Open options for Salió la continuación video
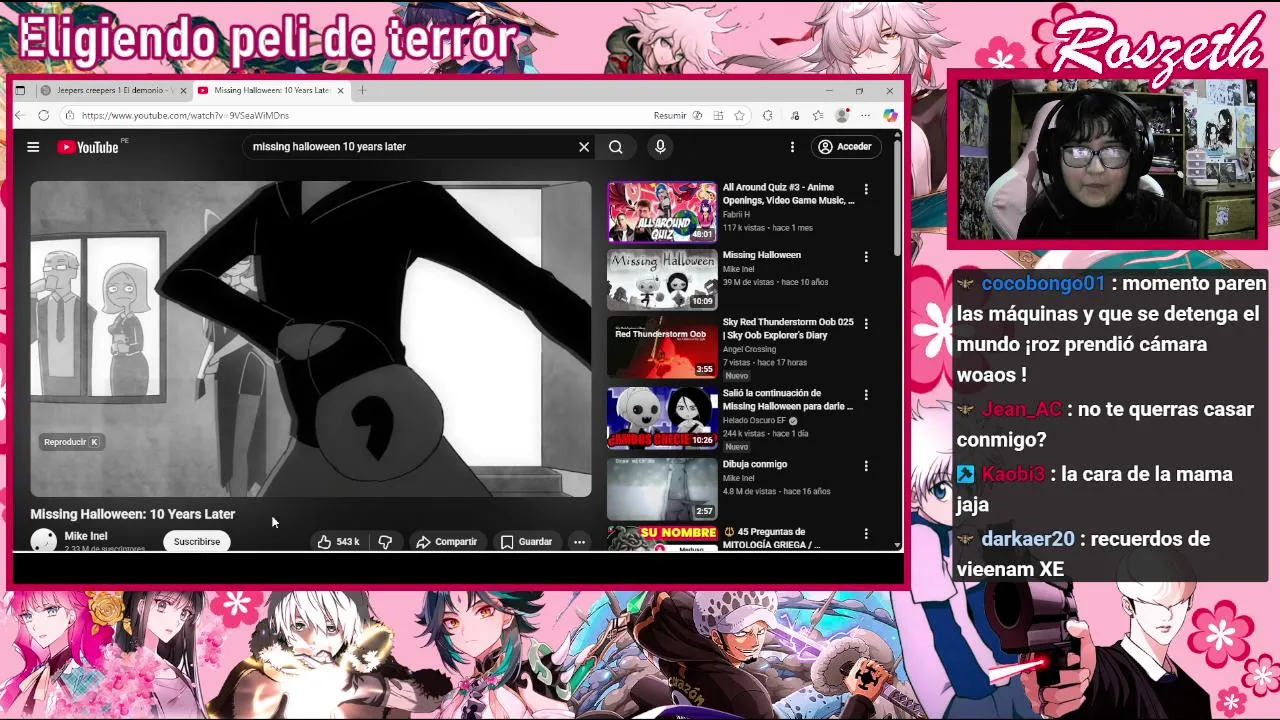Screen dimensions: 1280x720 click(866, 395)
